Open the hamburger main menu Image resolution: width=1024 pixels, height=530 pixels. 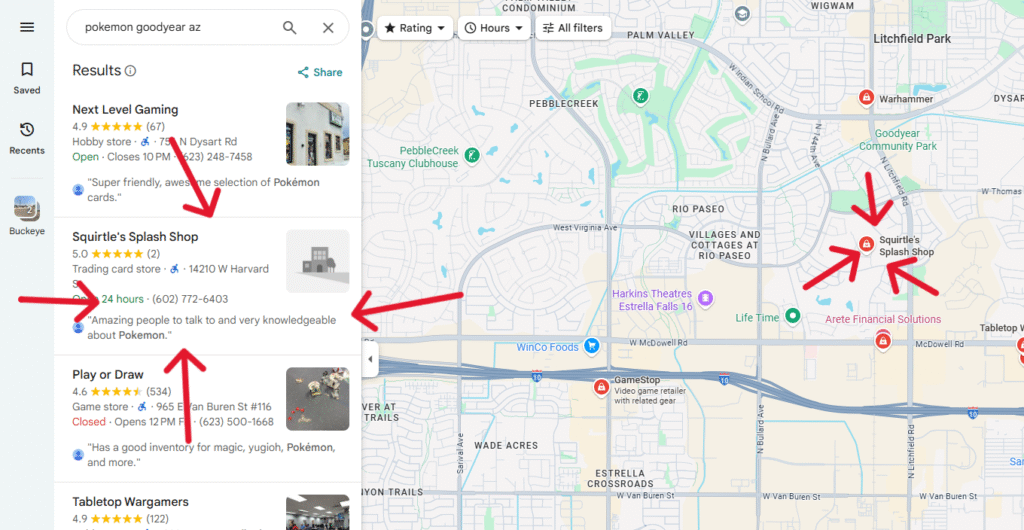pos(27,27)
